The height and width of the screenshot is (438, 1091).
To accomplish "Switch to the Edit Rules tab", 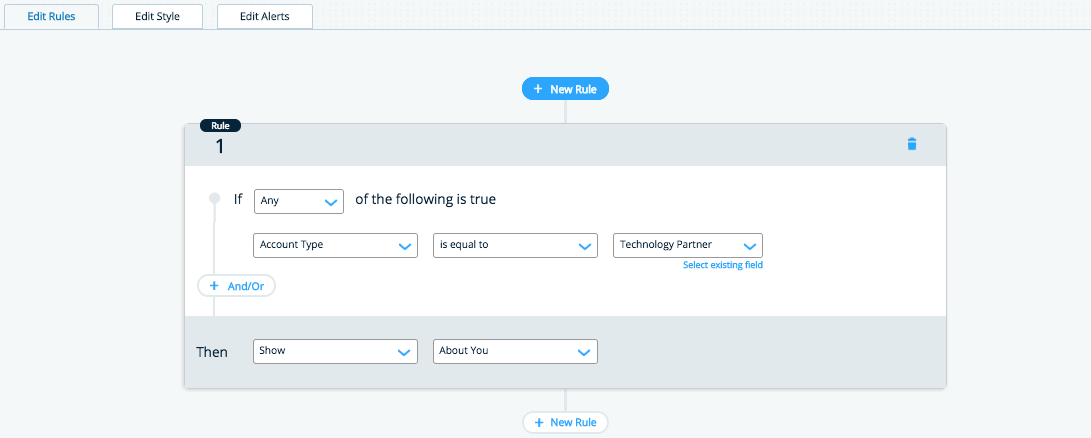I will tap(51, 16).
